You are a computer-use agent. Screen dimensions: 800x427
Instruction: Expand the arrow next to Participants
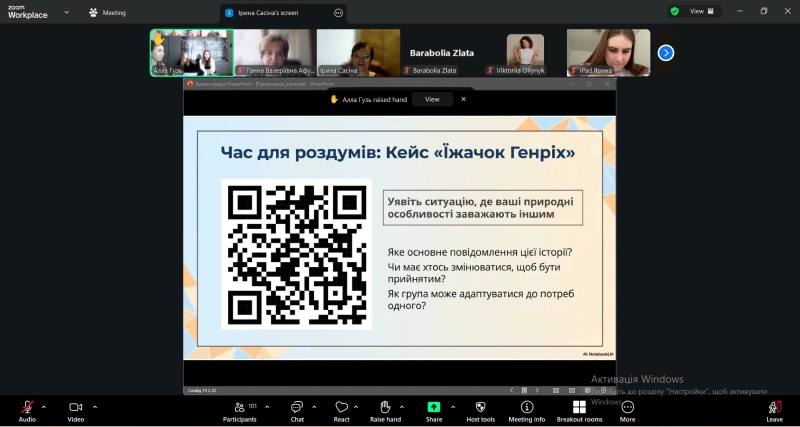coord(267,407)
